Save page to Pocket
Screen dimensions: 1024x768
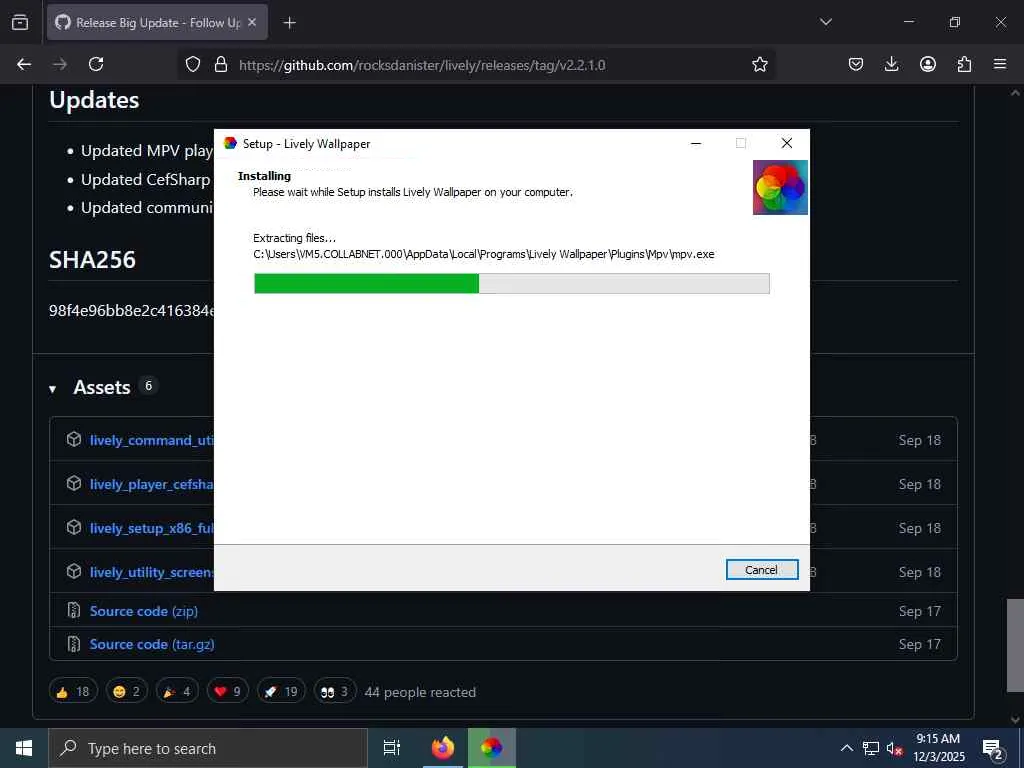tap(856, 64)
